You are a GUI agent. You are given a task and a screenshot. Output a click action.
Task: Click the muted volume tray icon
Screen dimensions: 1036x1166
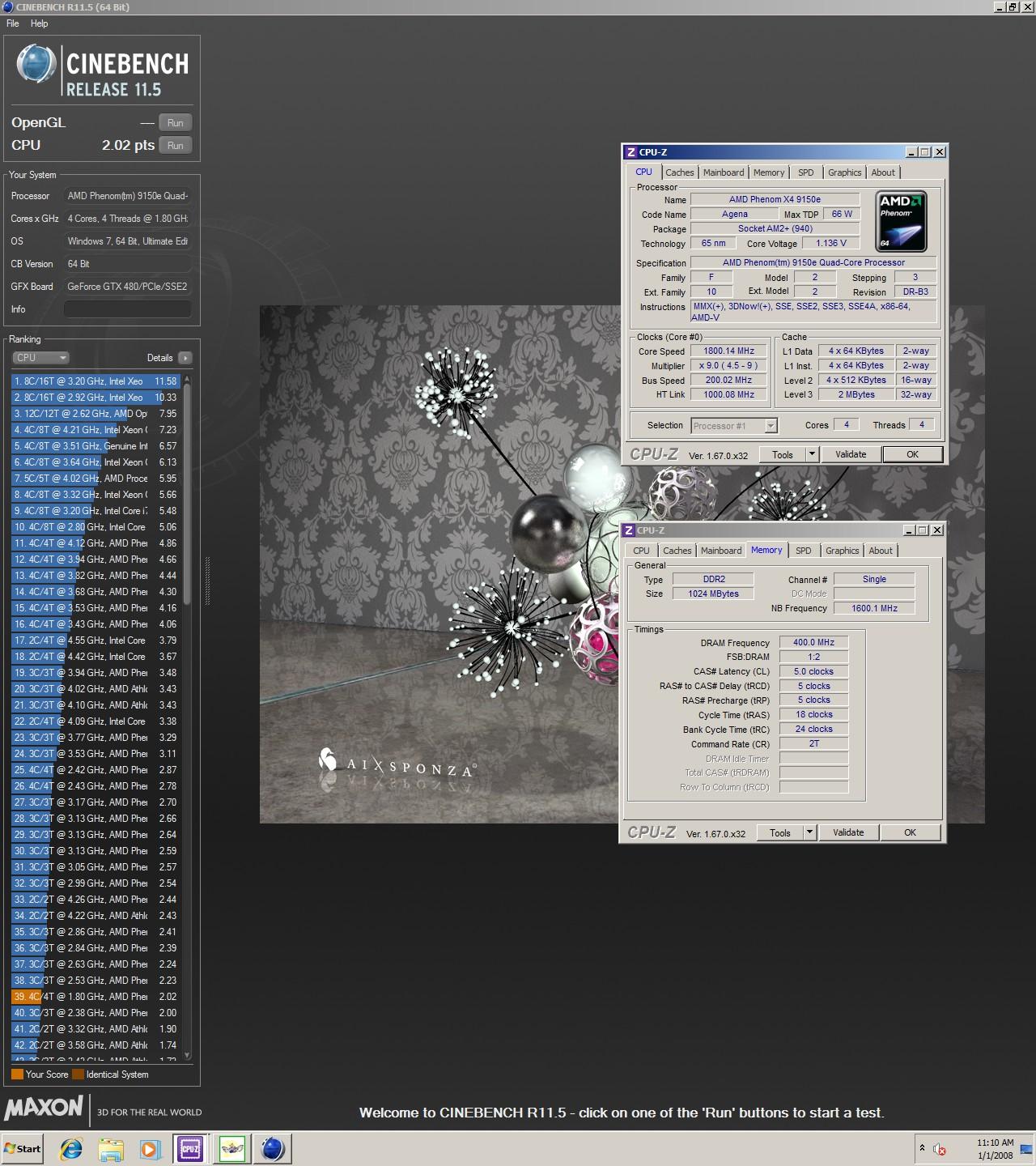coord(940,1148)
